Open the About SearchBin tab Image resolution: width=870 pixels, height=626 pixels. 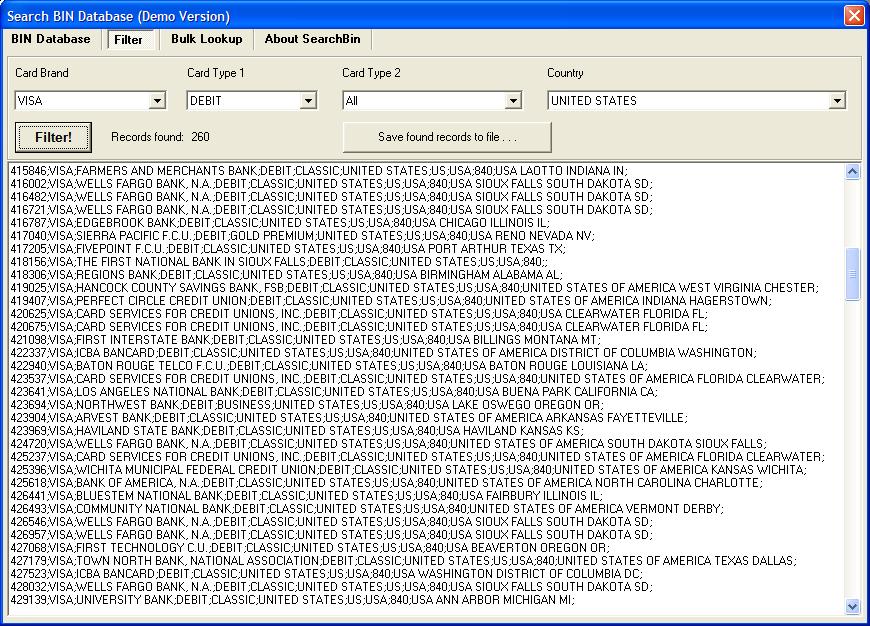pyautogui.click(x=312, y=39)
